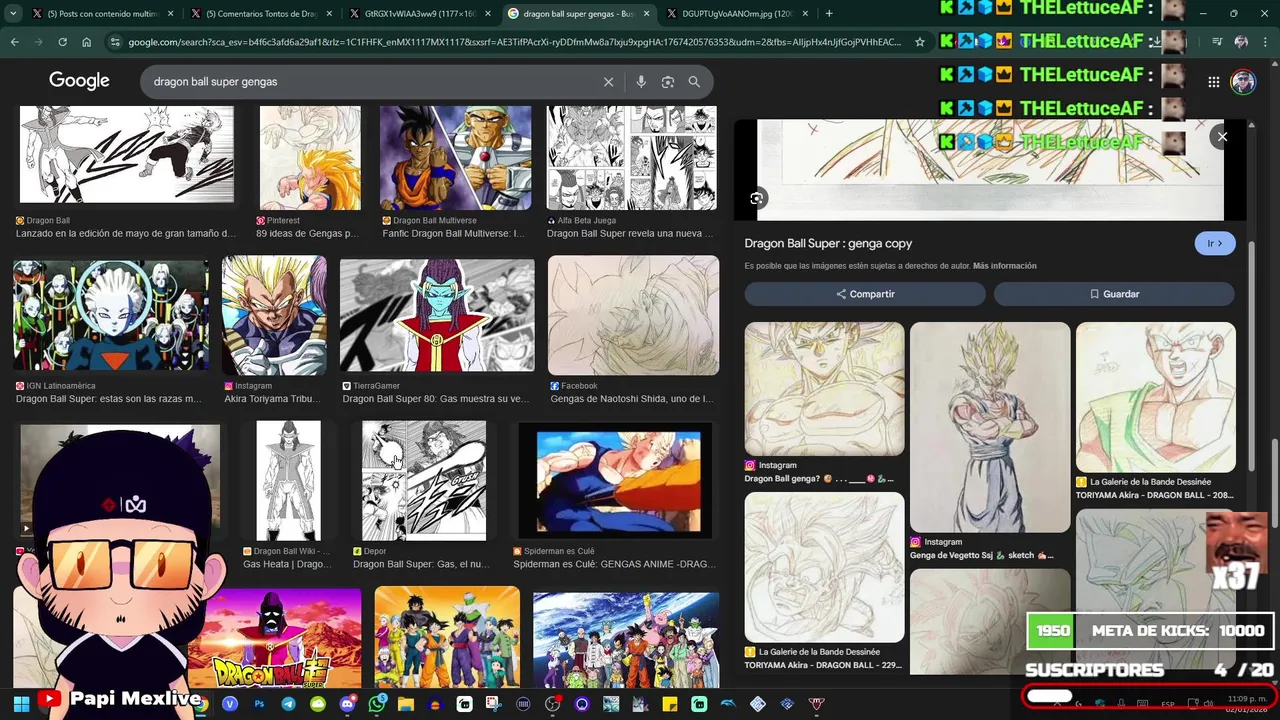The width and height of the screenshot is (1280, 720).
Task: Click the magnifying glass search icon
Action: 694,82
